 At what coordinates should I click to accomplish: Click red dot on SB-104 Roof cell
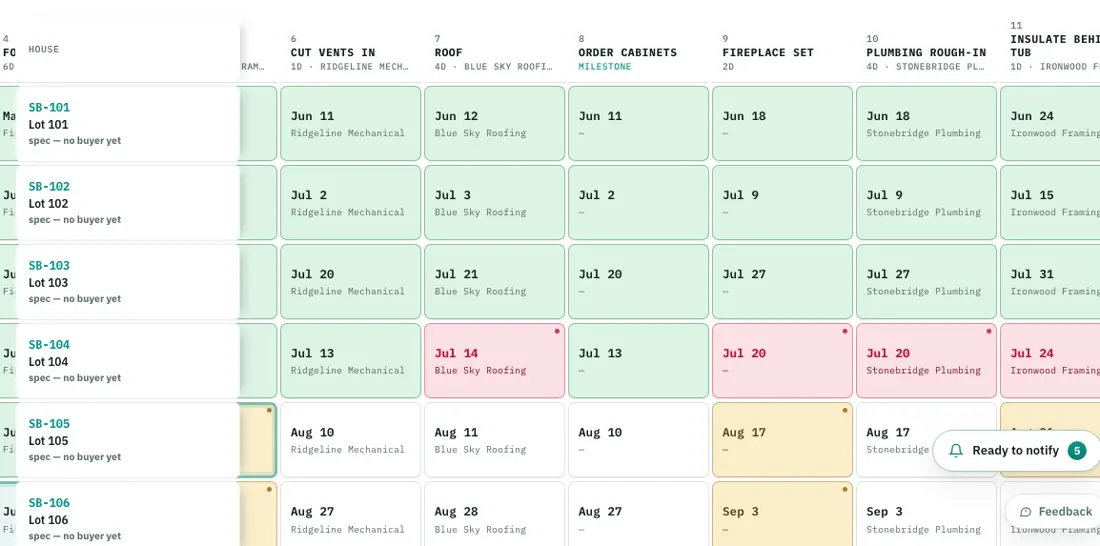tap(557, 331)
